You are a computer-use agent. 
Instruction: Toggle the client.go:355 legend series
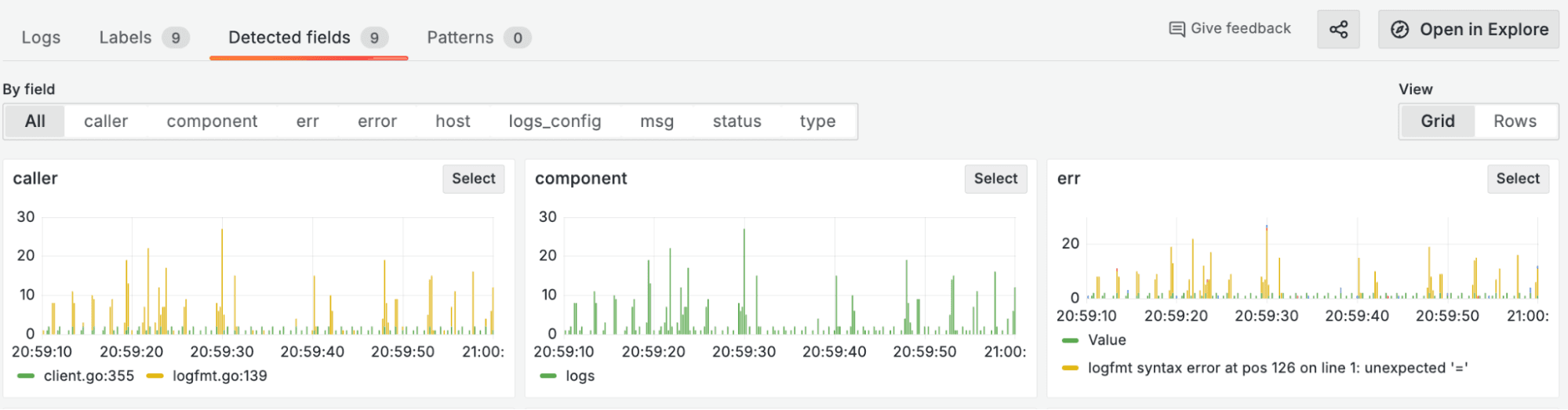tap(89, 376)
